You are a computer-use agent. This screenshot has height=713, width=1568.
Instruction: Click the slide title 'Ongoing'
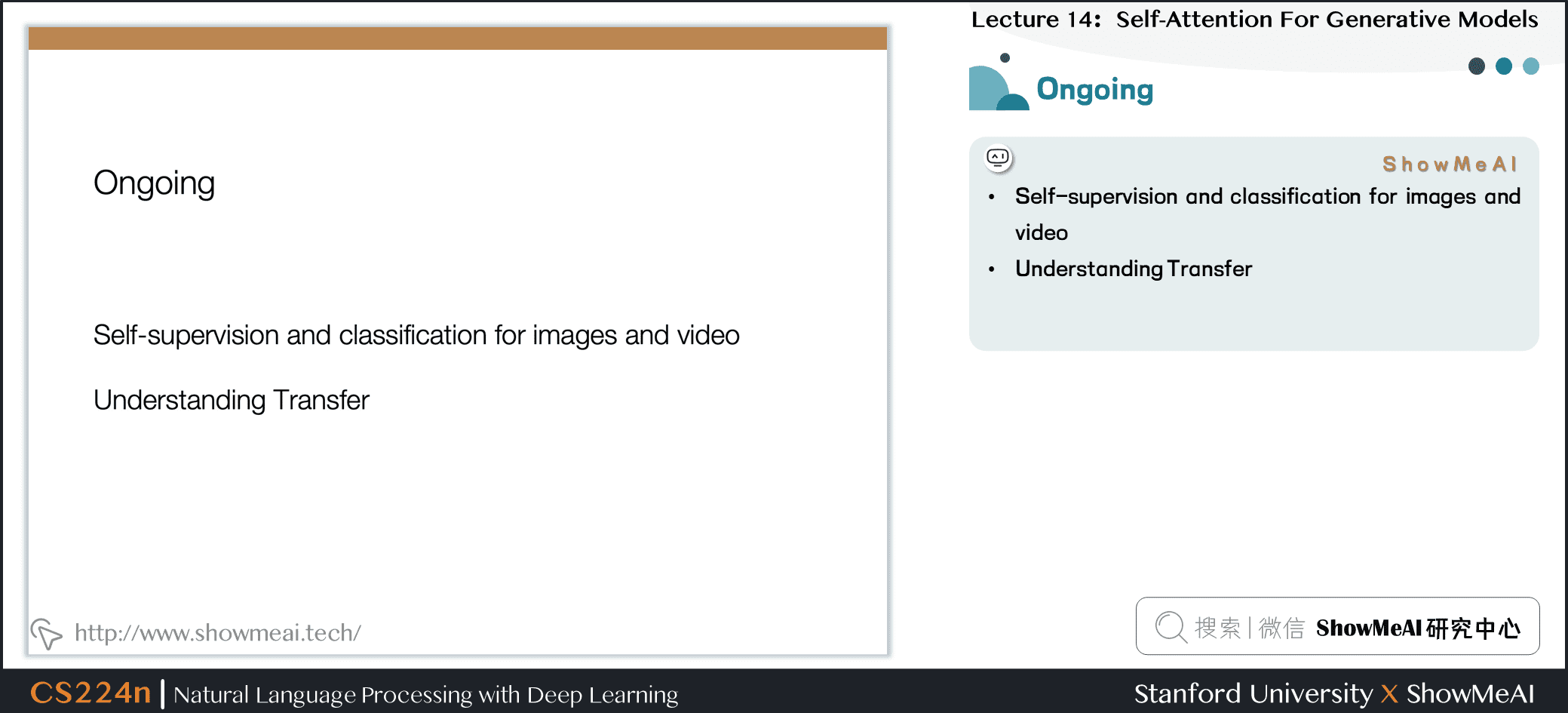pyautogui.click(x=155, y=183)
